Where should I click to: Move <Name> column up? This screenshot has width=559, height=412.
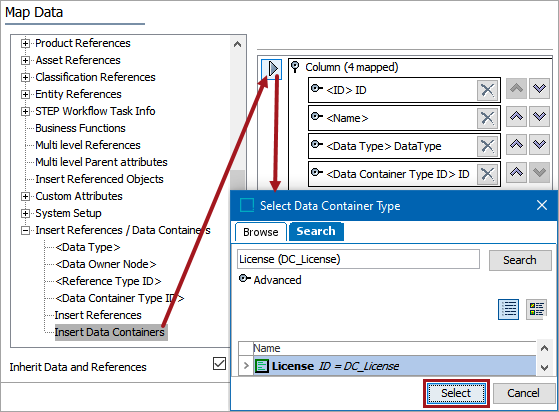[x=516, y=116]
